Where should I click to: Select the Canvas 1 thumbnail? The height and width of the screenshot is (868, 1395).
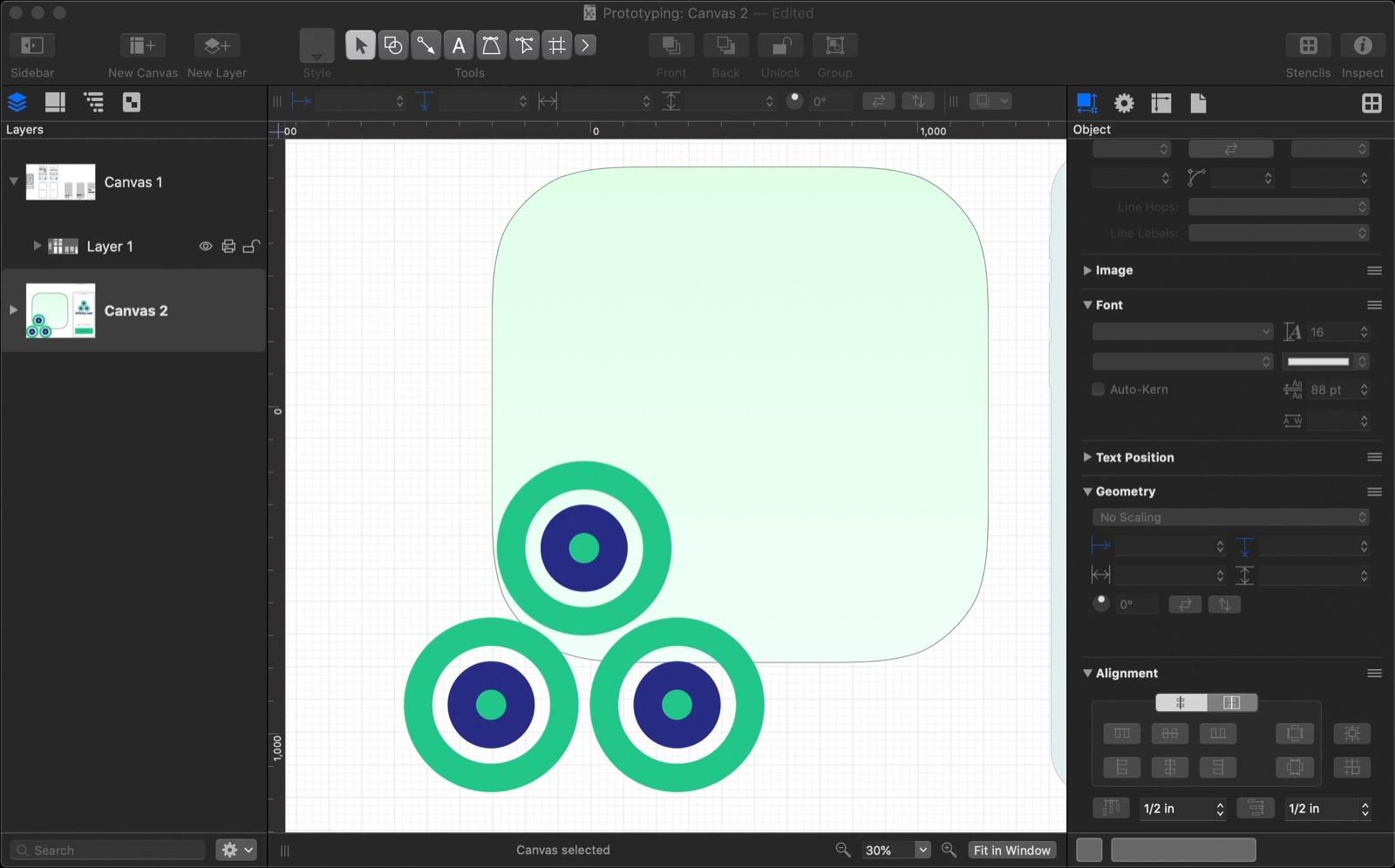[60, 182]
